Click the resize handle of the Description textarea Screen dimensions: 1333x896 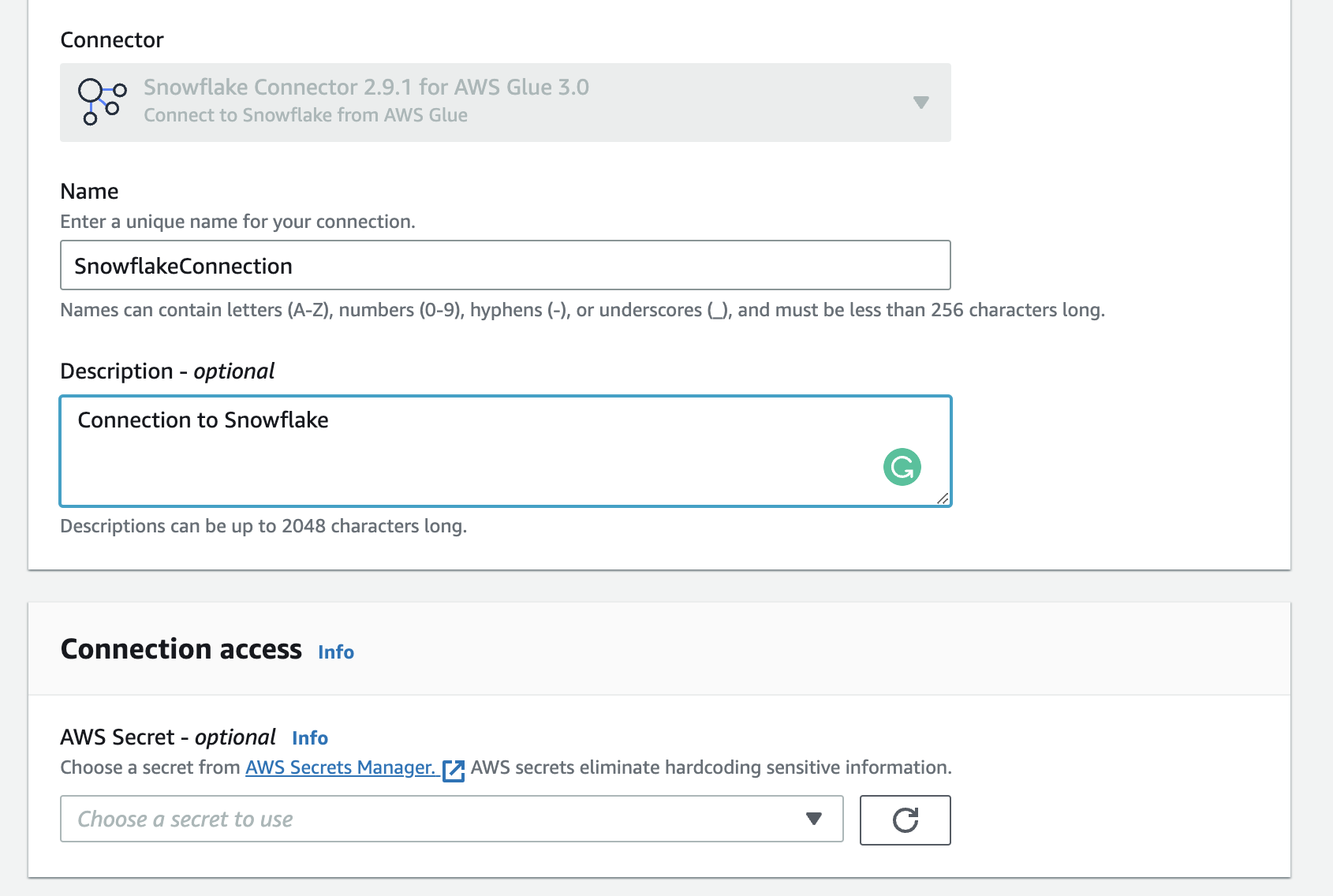coord(943,498)
